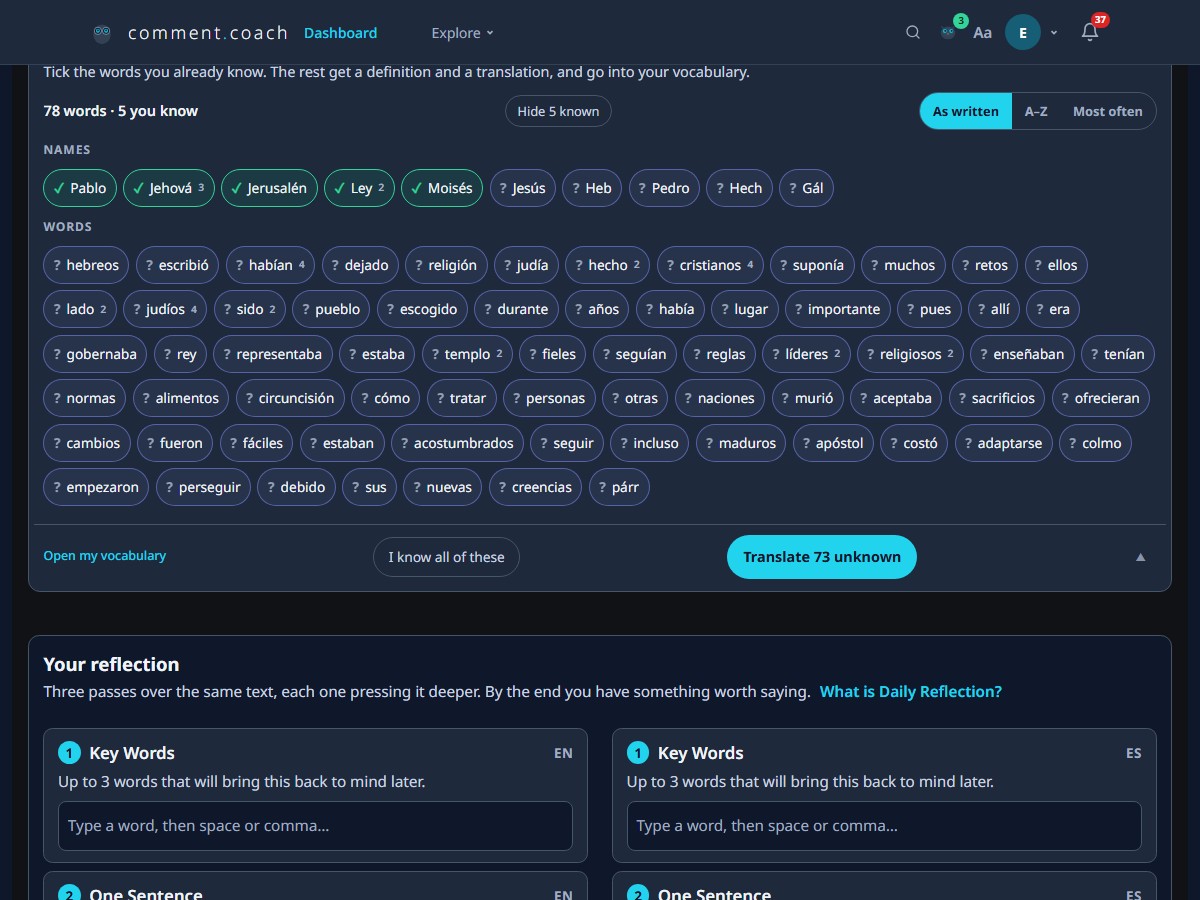The image size is (1200, 900).
Task: Sort words by Most often
Action: click(1107, 111)
